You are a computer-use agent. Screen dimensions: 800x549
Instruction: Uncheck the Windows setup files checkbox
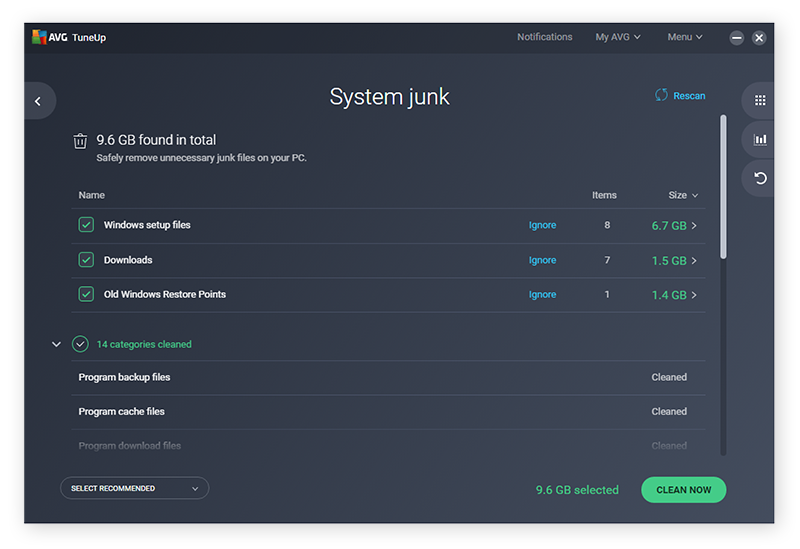pyautogui.click(x=86, y=225)
